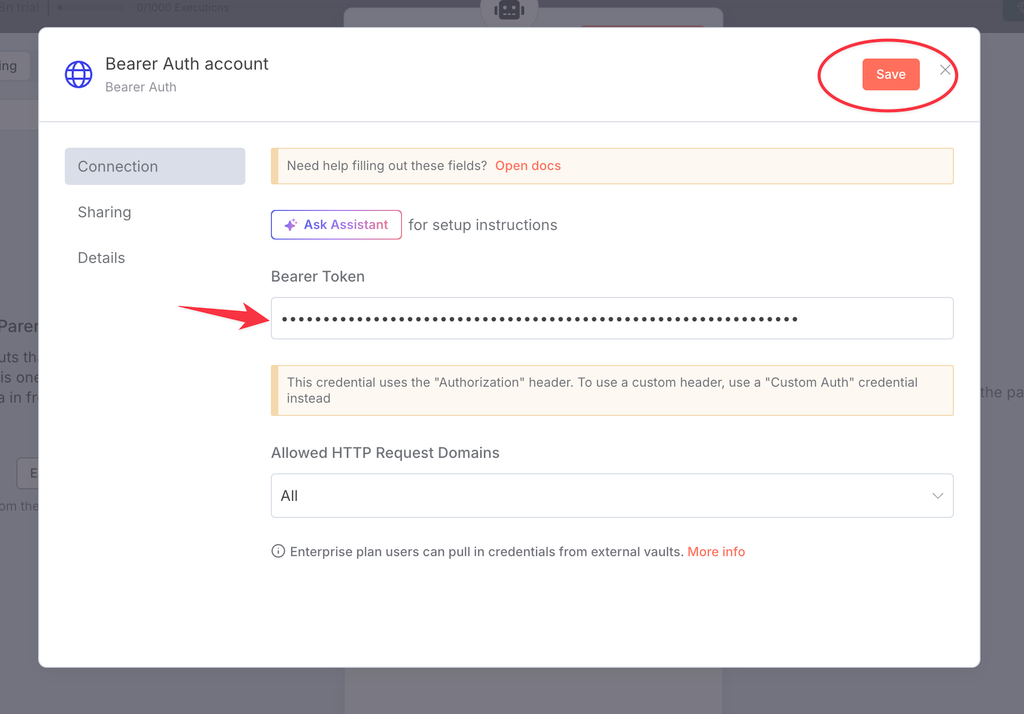1024x714 pixels.
Task: Open the Connection tab
Action: click(155, 167)
